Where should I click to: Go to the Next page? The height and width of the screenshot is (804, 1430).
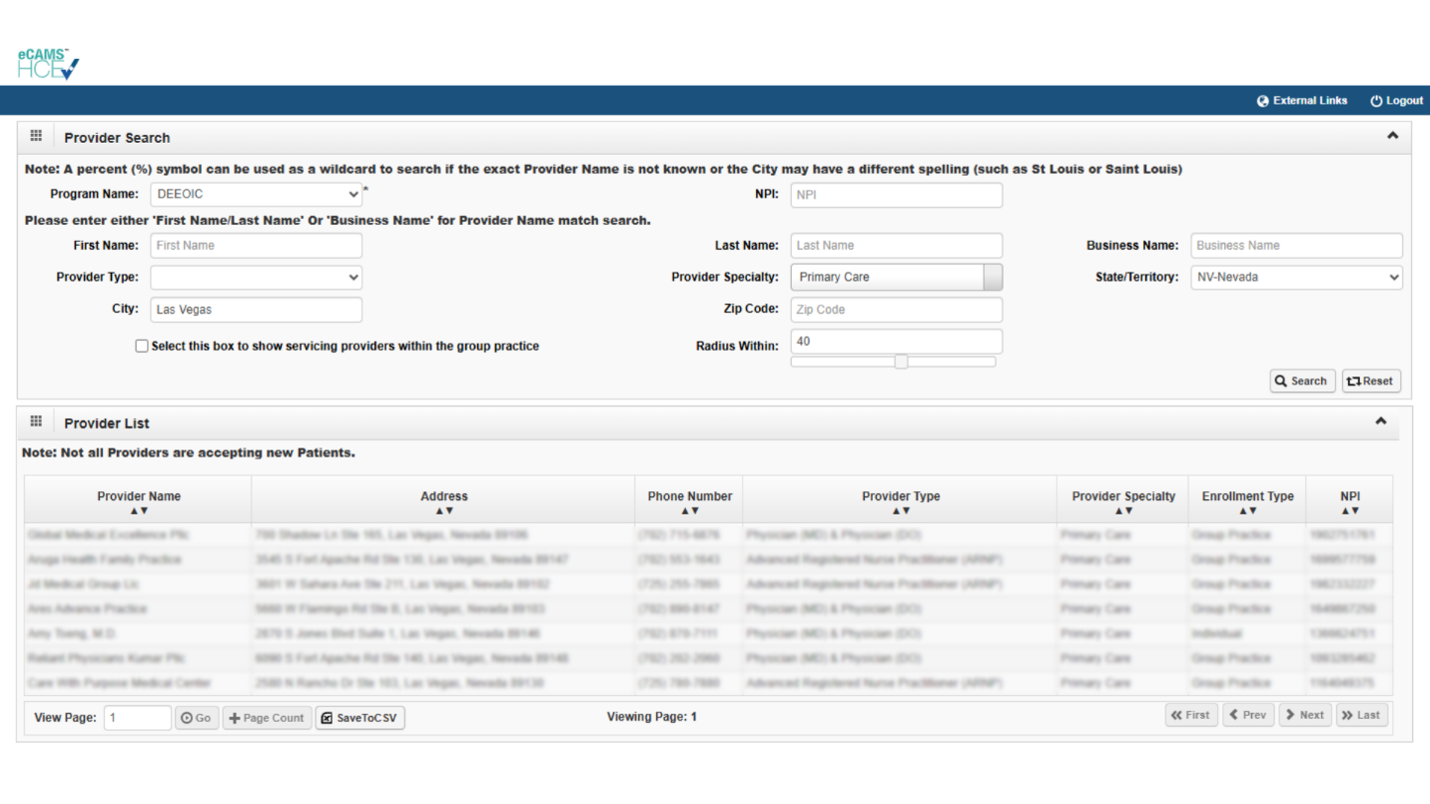click(1305, 715)
